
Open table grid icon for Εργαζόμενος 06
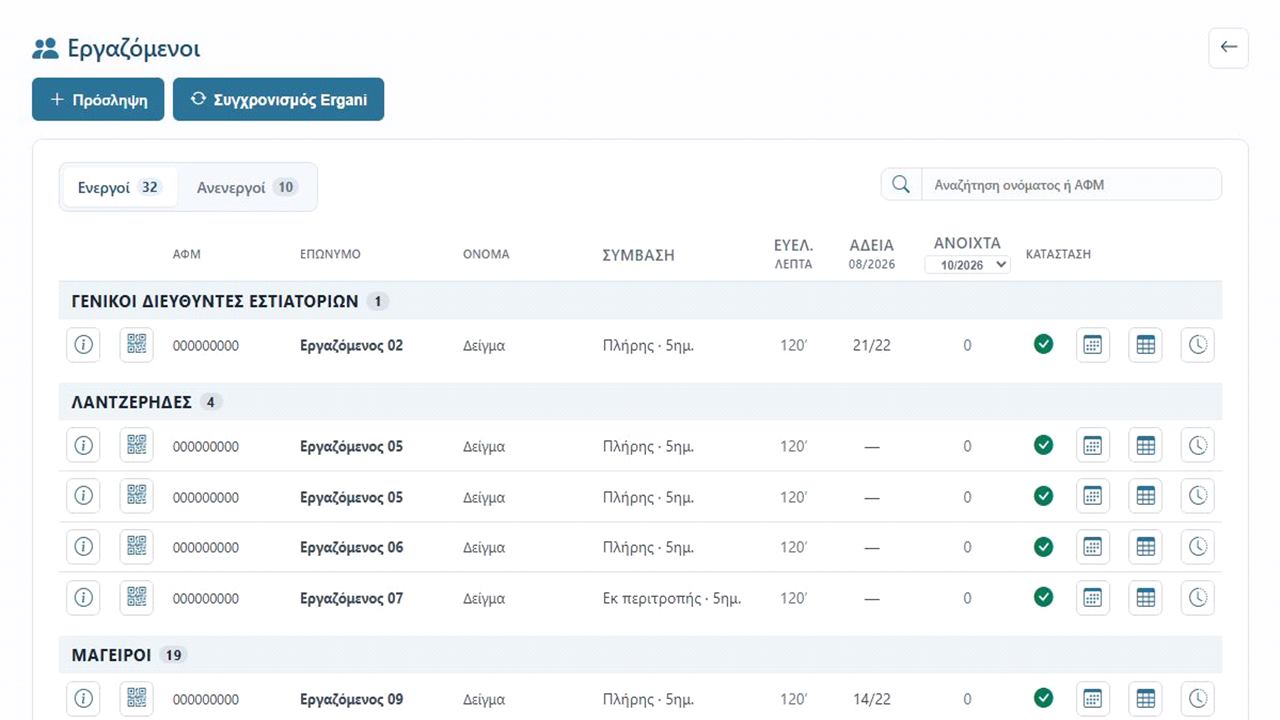(1146, 547)
